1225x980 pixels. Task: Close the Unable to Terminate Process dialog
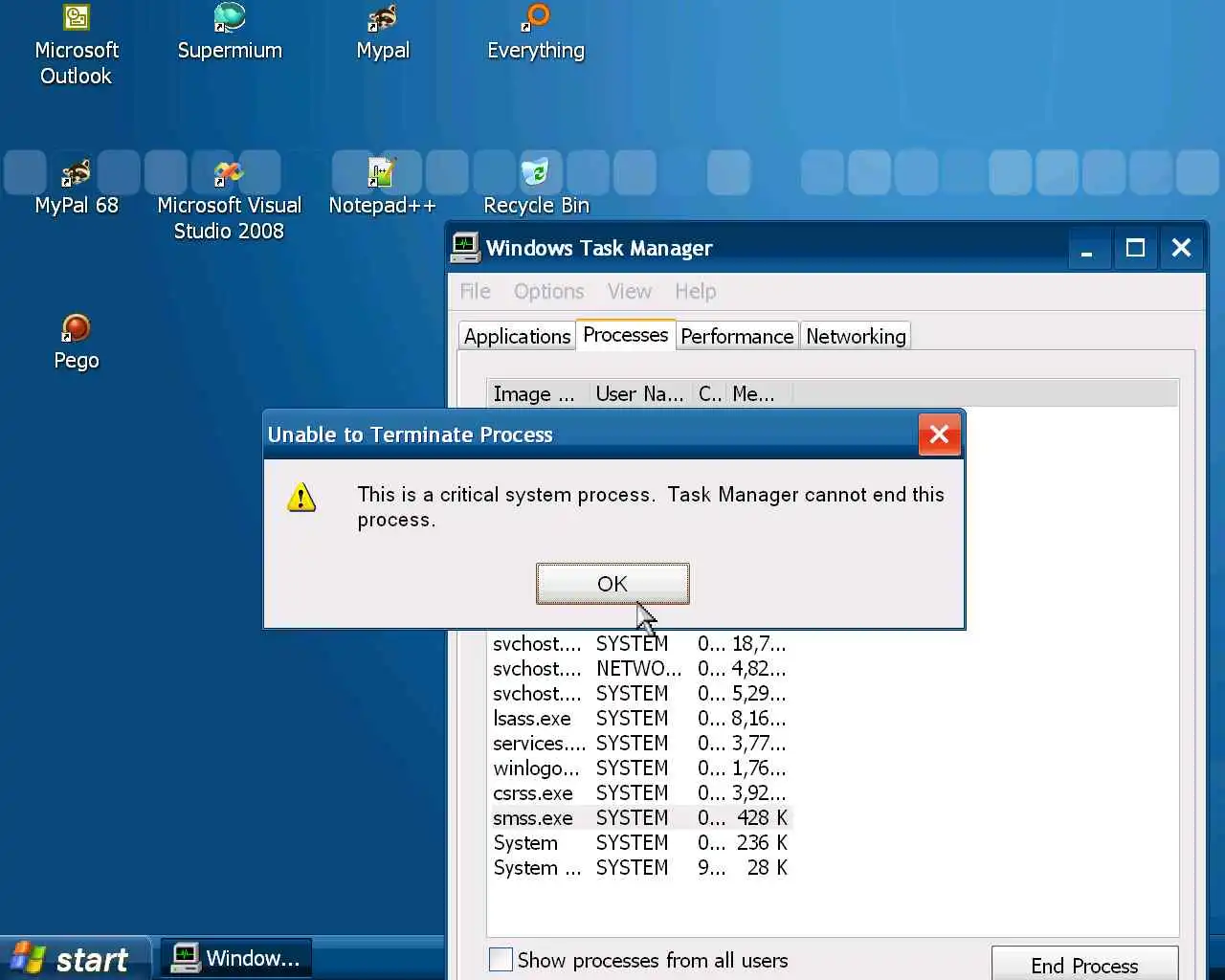pyautogui.click(x=939, y=434)
